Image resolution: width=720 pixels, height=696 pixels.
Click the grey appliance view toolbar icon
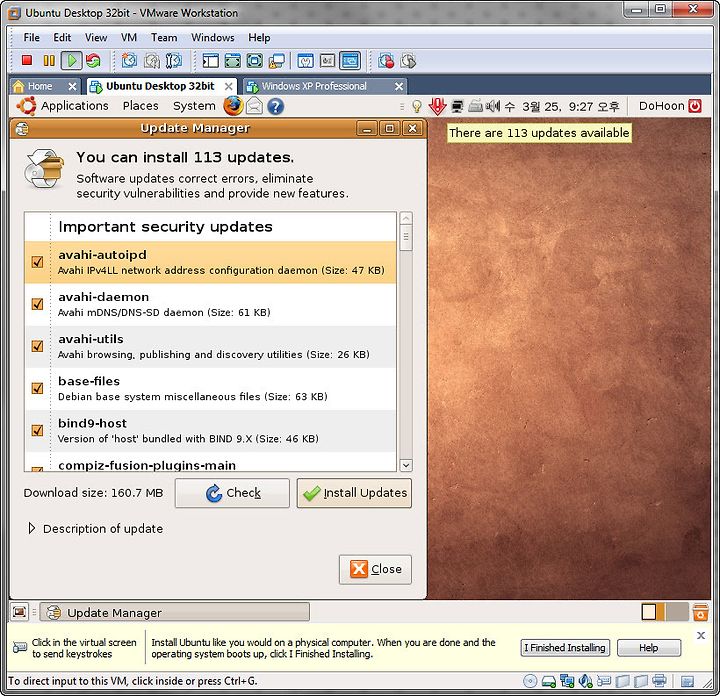point(327,60)
